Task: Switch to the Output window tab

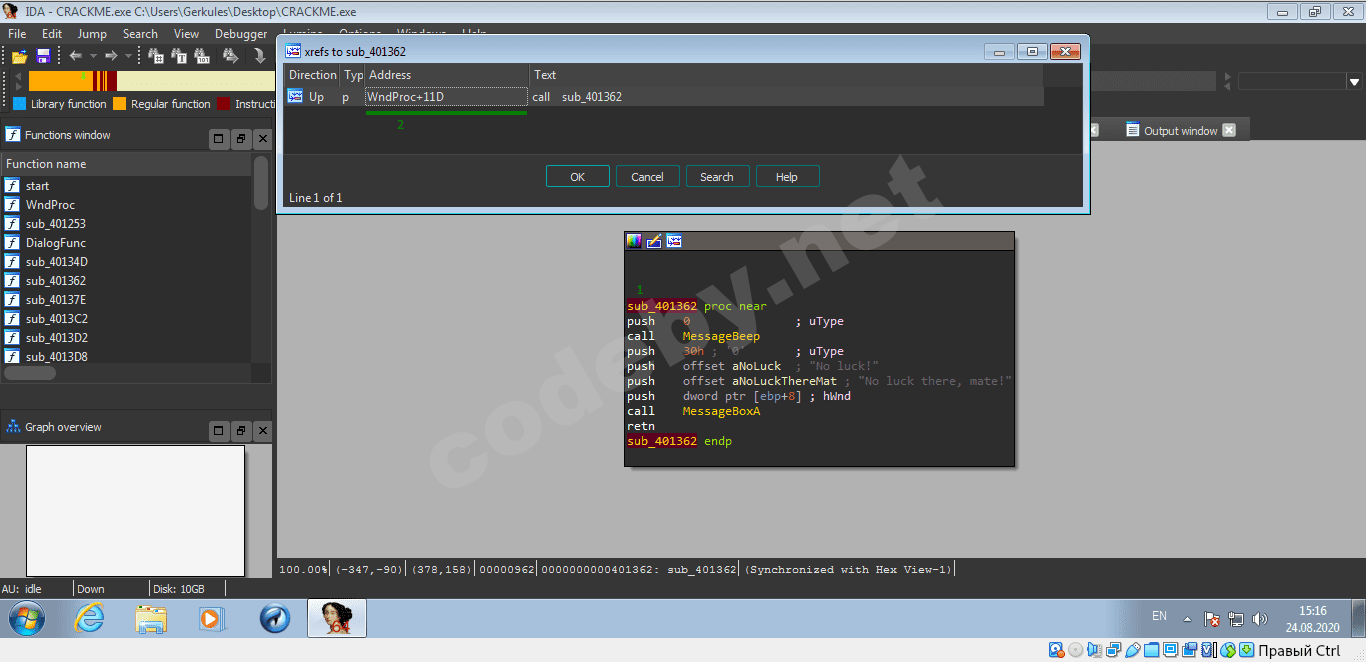Action: coord(1180,131)
